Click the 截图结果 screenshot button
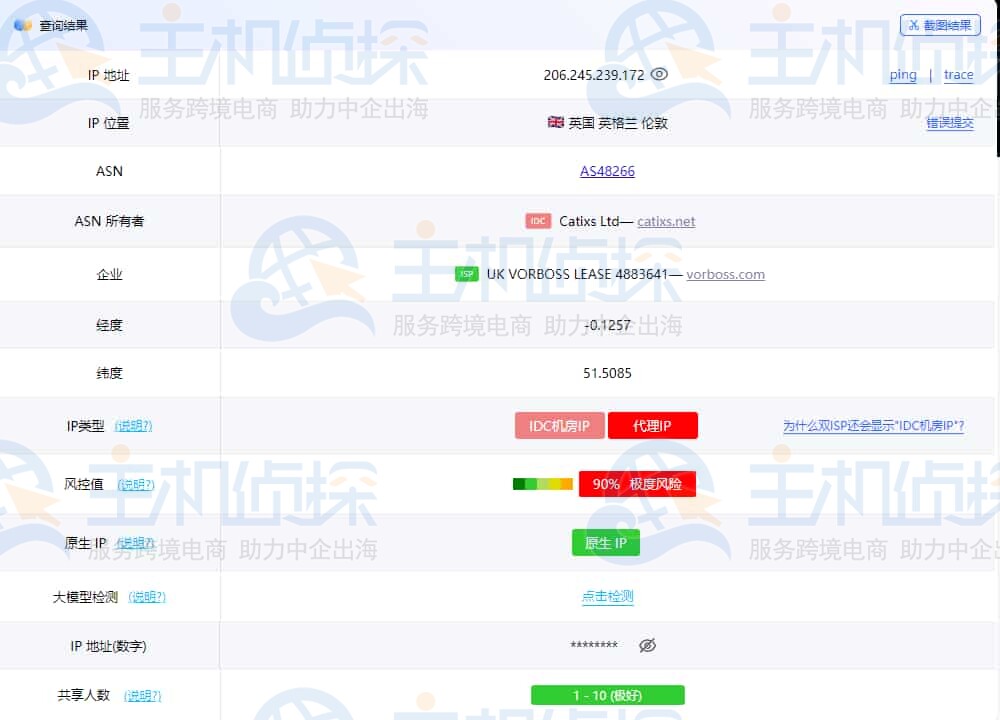This screenshot has width=1000, height=720. click(x=940, y=26)
